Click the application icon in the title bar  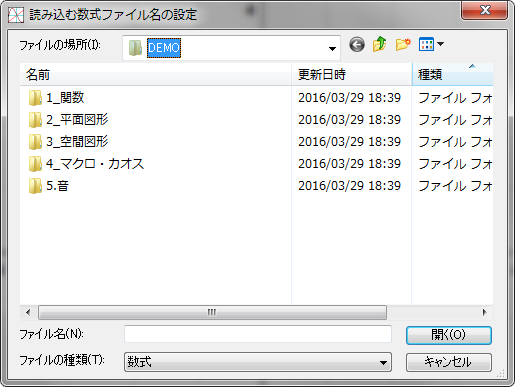click(x=16, y=15)
